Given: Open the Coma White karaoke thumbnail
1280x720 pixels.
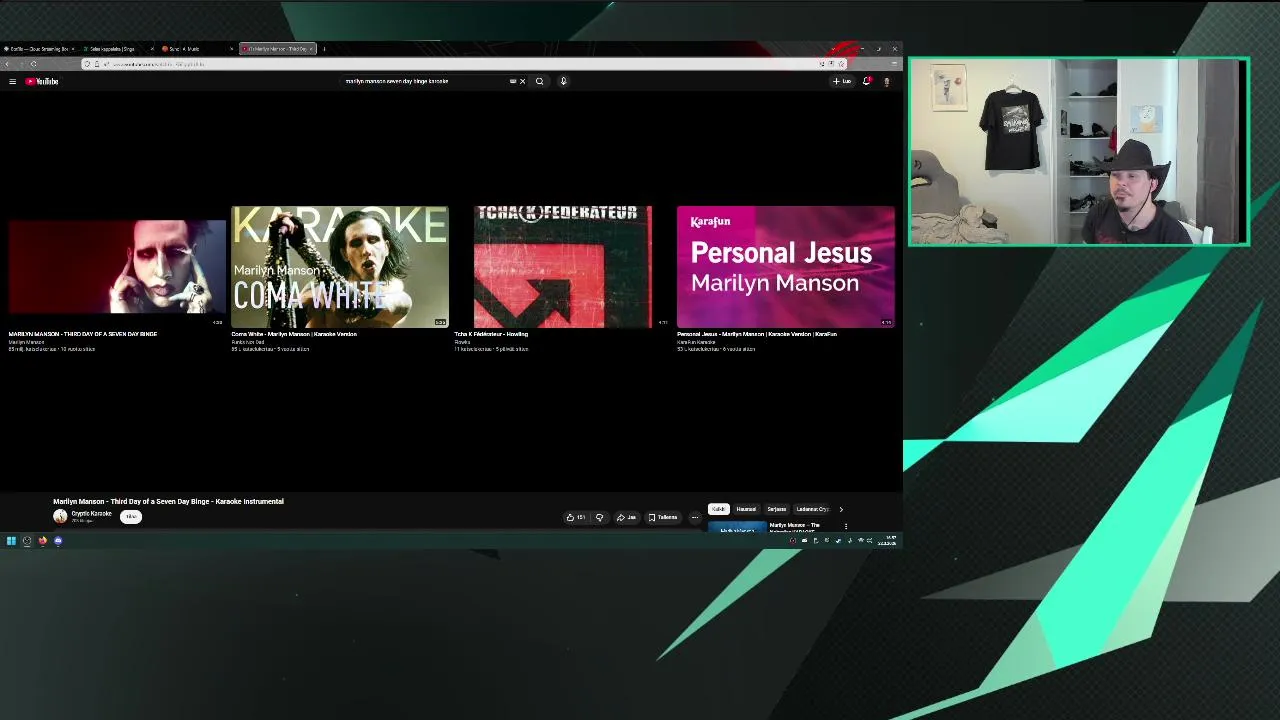Looking at the screenshot, I should (x=340, y=267).
